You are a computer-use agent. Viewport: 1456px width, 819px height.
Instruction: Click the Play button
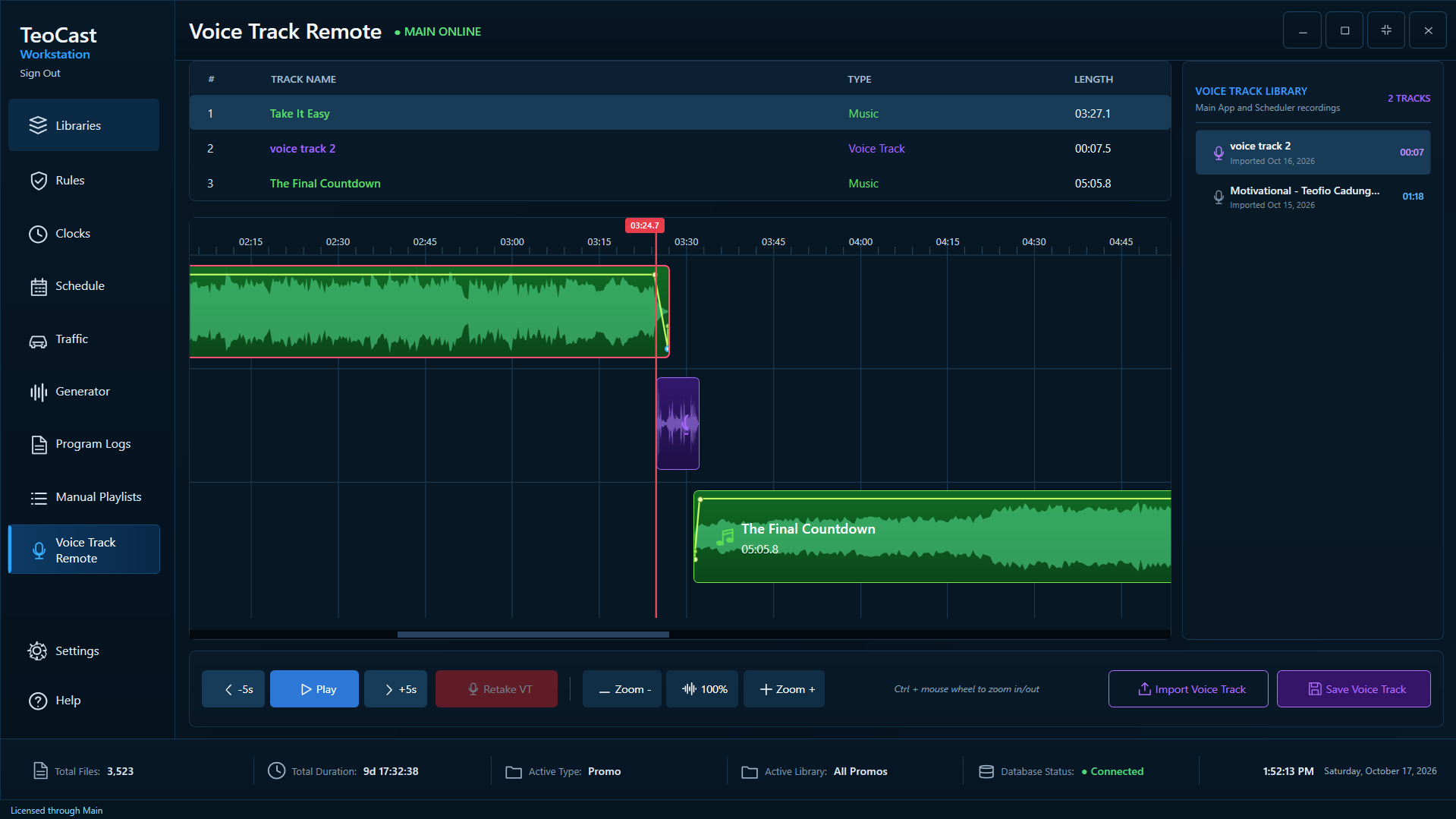[x=314, y=689]
